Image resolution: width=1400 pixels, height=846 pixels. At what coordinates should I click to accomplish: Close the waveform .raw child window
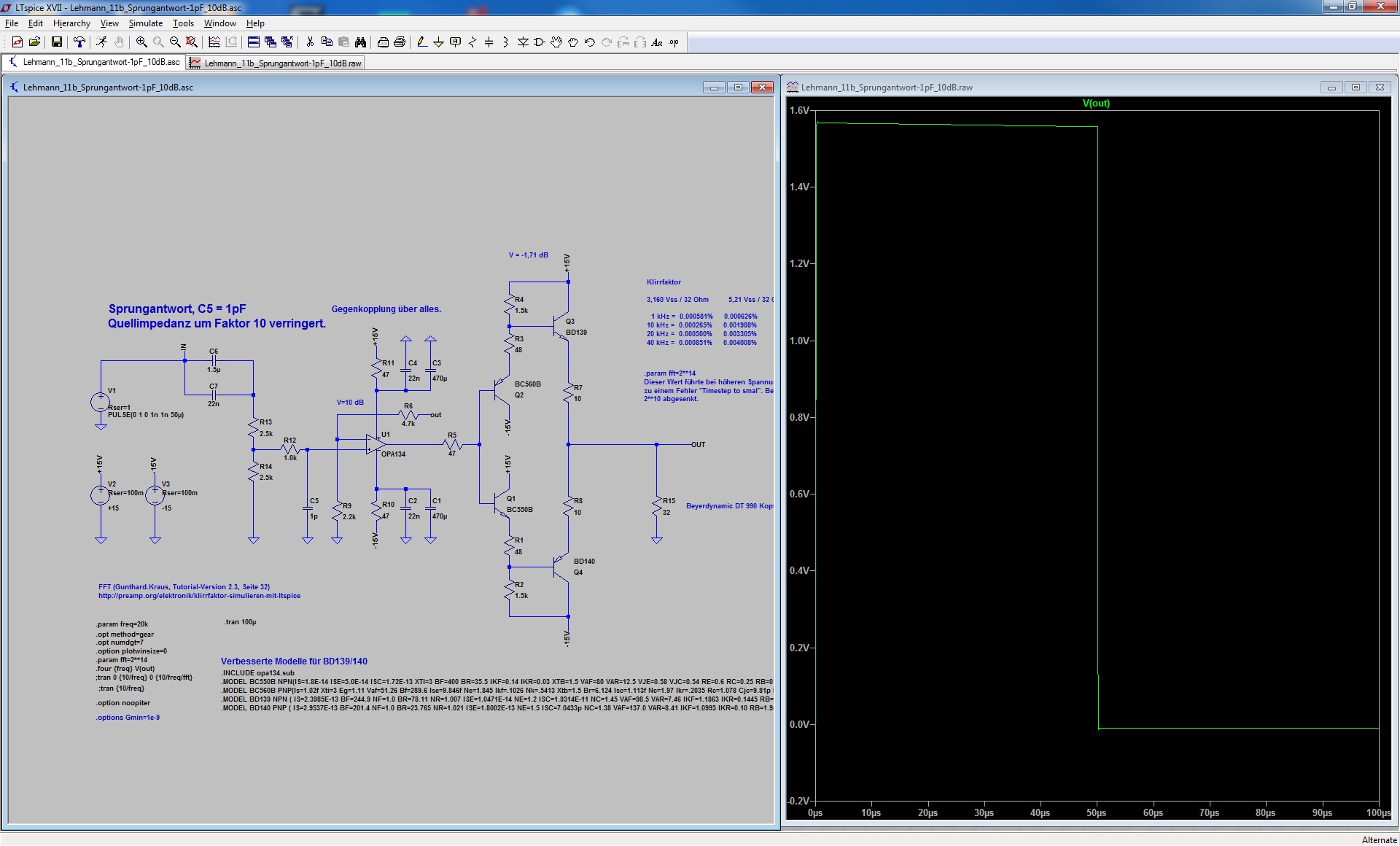tap(1380, 88)
